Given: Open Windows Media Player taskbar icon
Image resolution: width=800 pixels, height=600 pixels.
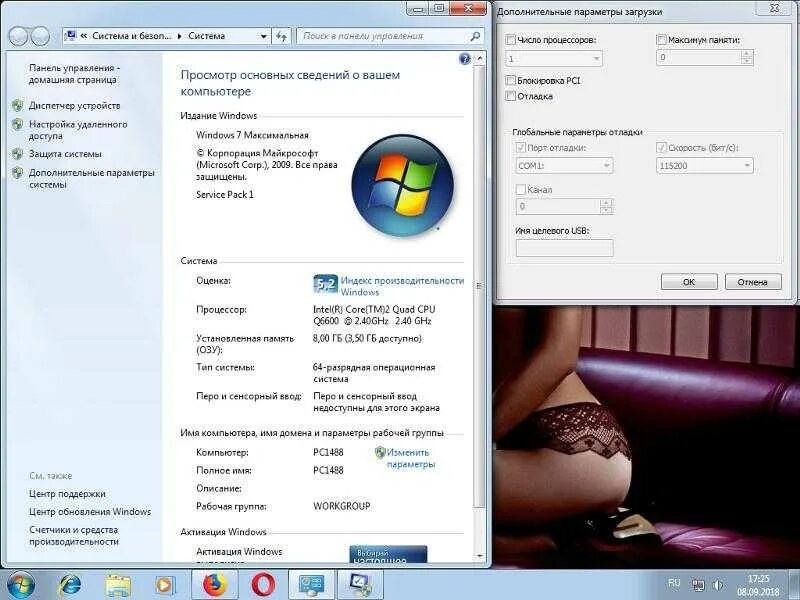Looking at the screenshot, I should [164, 585].
